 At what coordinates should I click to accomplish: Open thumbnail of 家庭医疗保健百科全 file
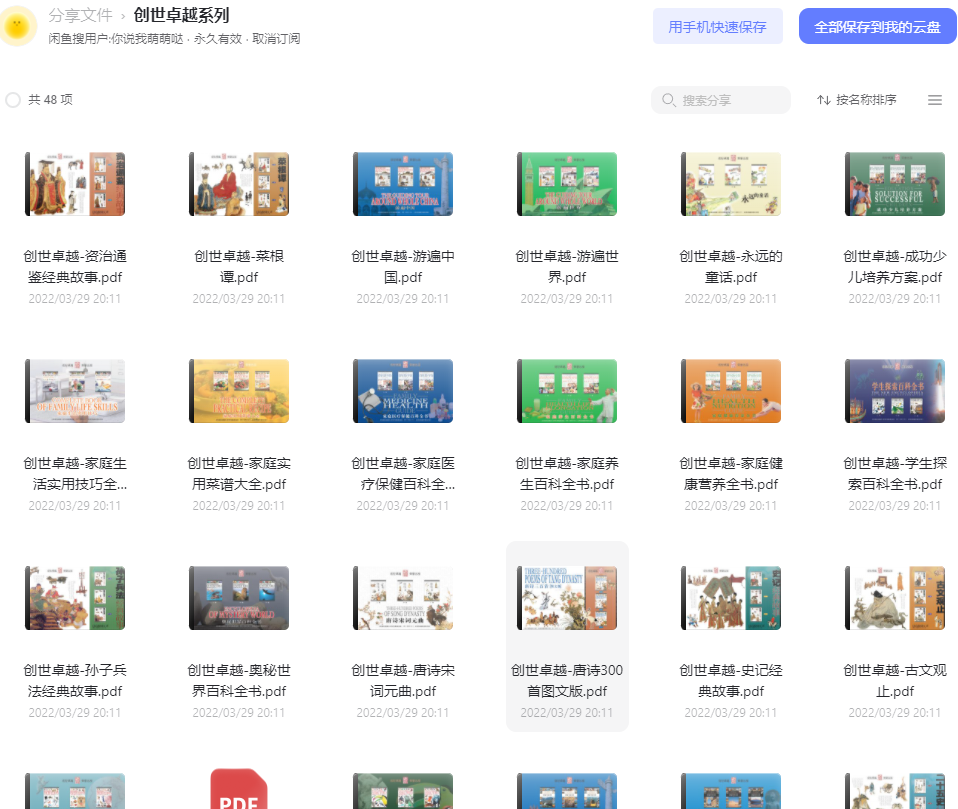tap(403, 391)
